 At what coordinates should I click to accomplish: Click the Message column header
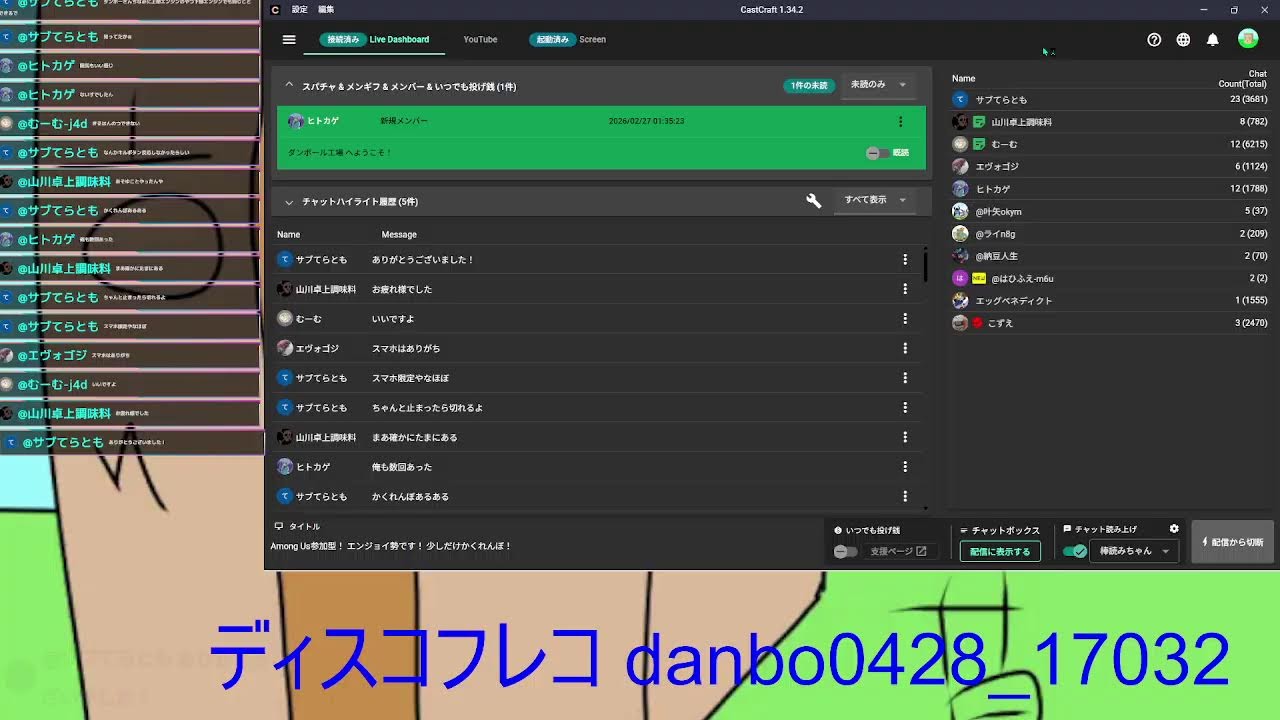tap(399, 235)
